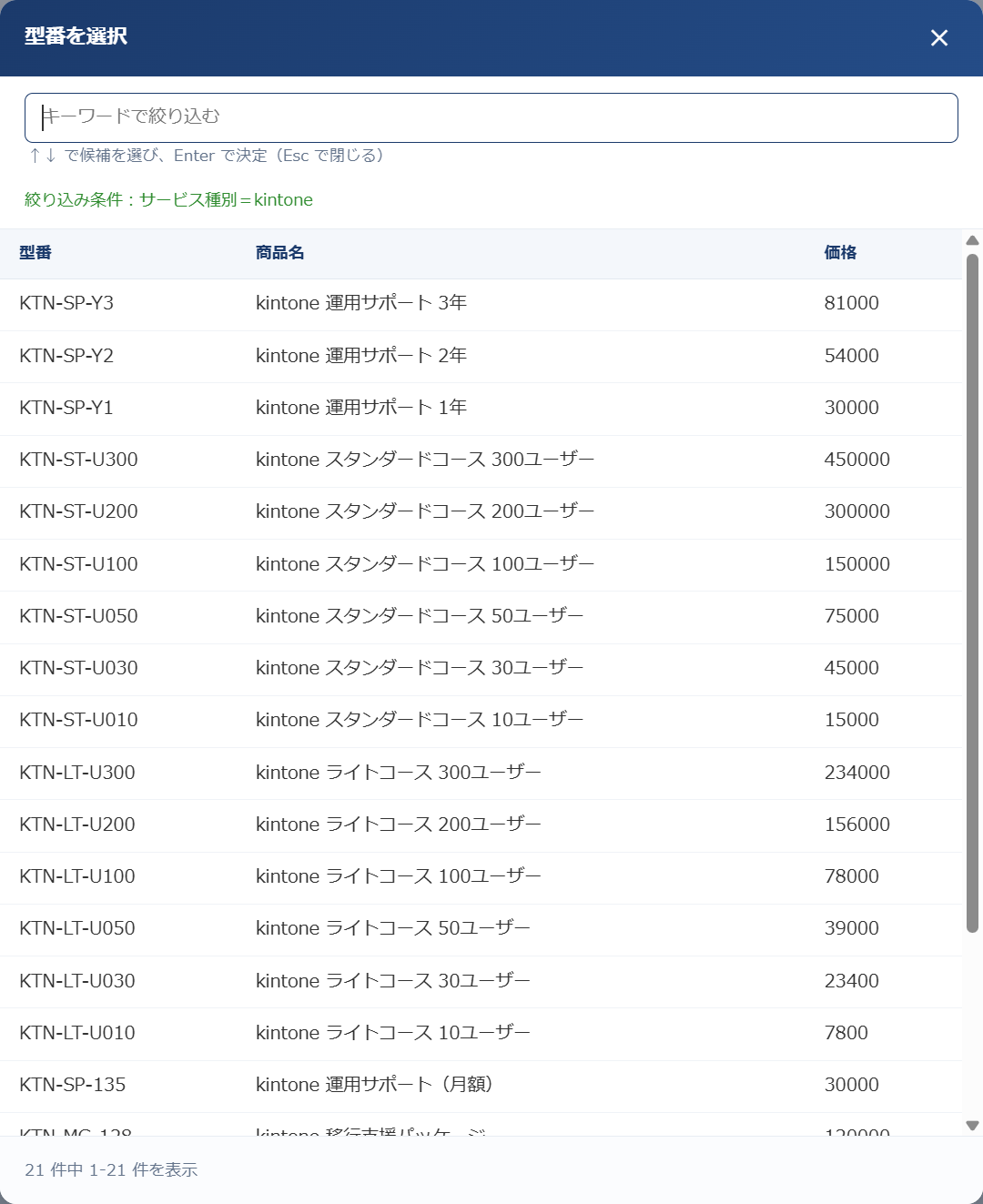
Task: Click the vertical scrollbar thumb
Action: (972, 593)
